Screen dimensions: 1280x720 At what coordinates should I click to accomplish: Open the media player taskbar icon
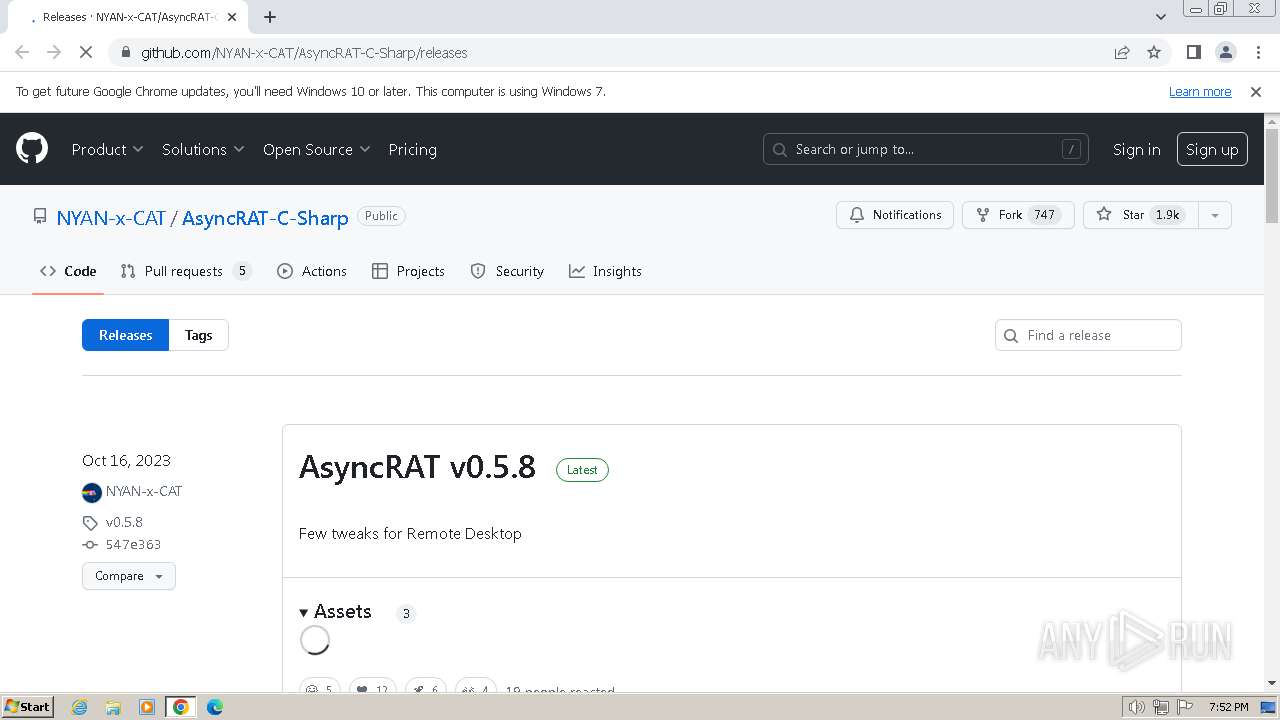point(147,707)
